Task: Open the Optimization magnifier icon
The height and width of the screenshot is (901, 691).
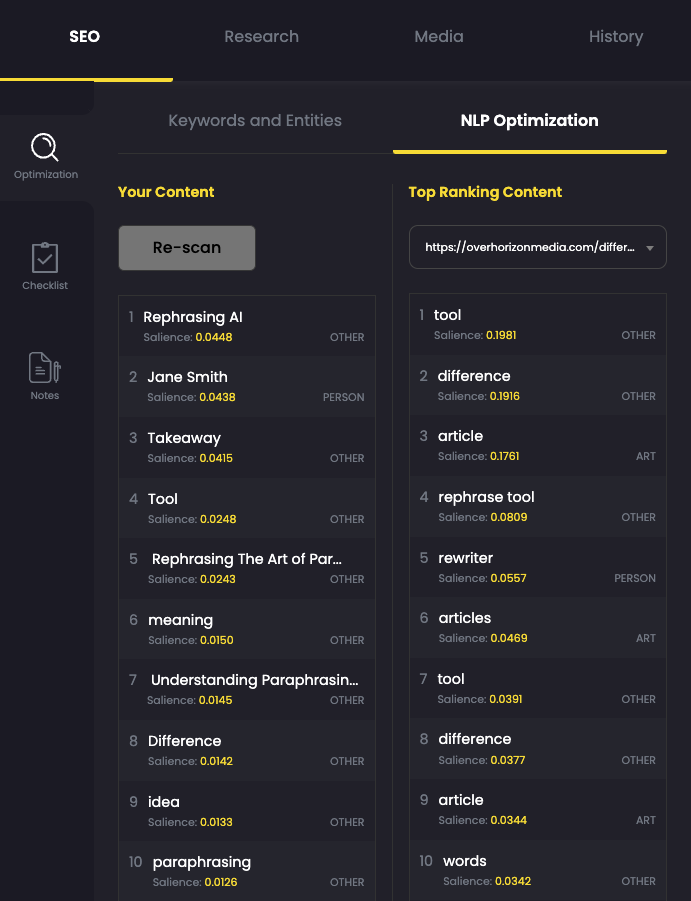Action: point(45,149)
